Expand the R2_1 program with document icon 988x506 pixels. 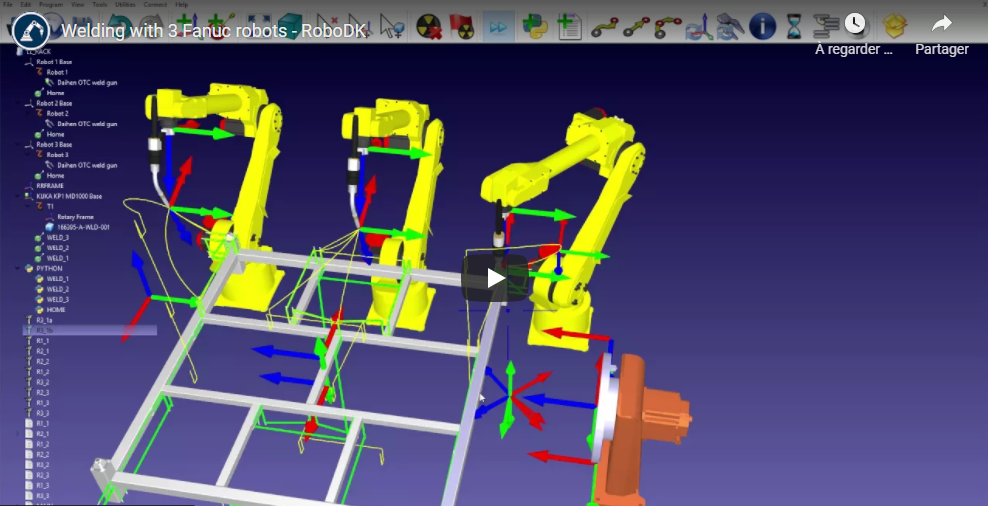click(x=18, y=434)
